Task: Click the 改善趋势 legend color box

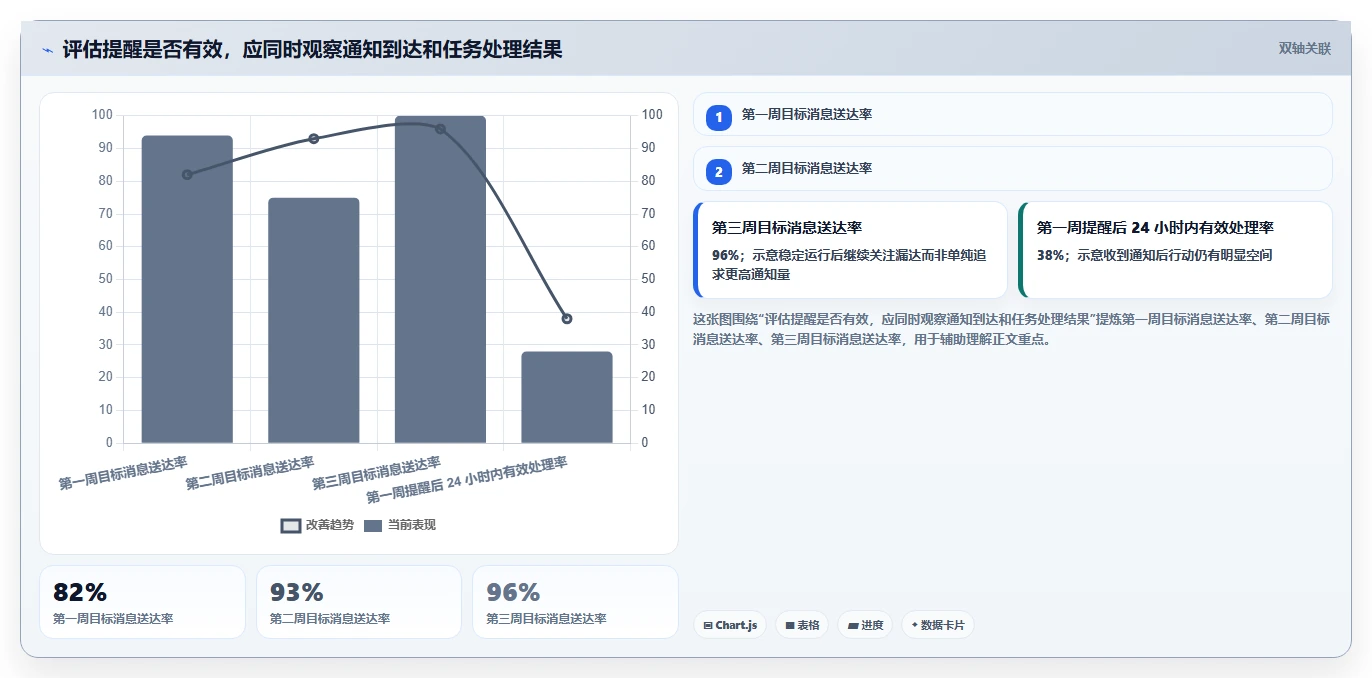Action: coord(291,525)
